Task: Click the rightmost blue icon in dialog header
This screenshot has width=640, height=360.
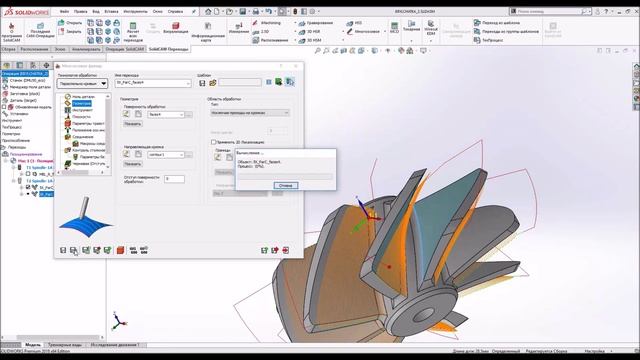Action: [x=289, y=82]
